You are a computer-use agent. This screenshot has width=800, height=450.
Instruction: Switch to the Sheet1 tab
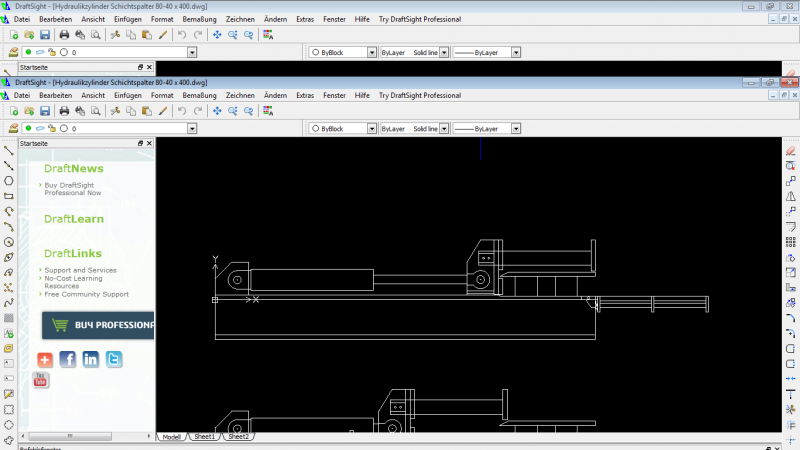point(204,437)
